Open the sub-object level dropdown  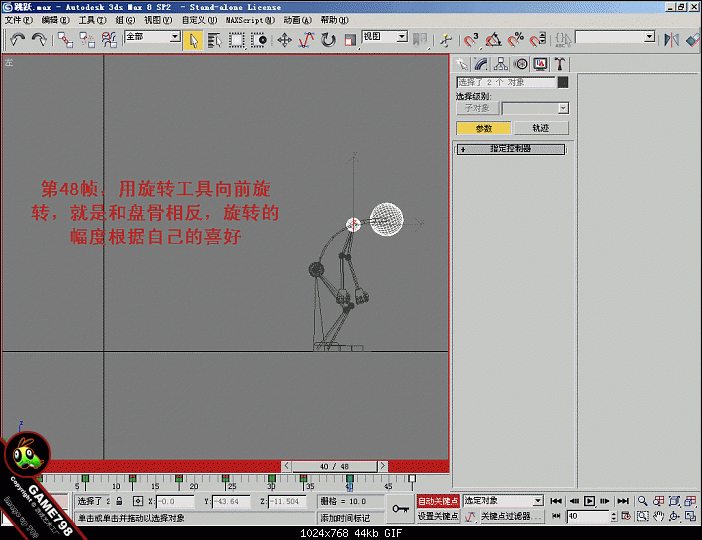[x=535, y=108]
